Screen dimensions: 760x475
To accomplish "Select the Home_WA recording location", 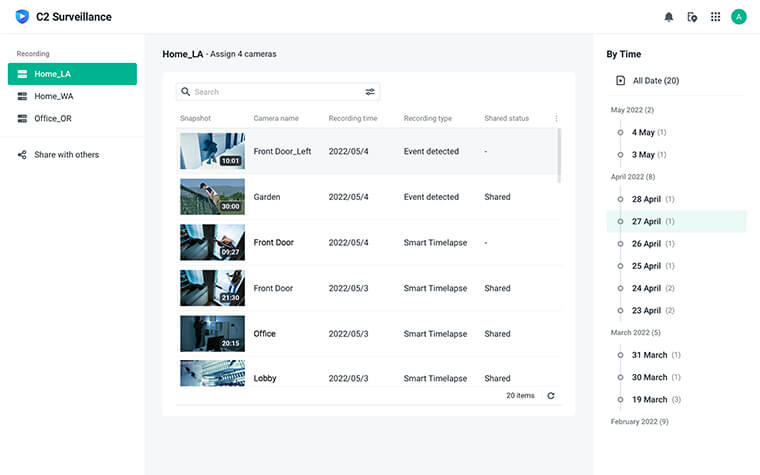I will [72, 96].
